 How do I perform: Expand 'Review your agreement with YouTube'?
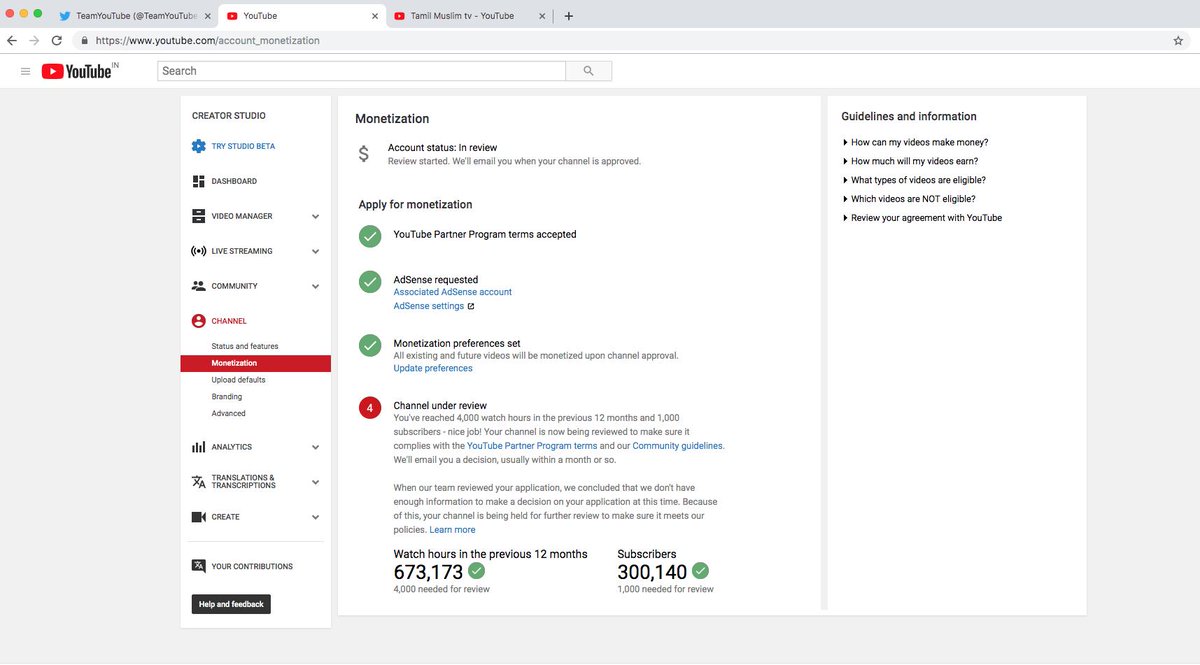(x=923, y=218)
